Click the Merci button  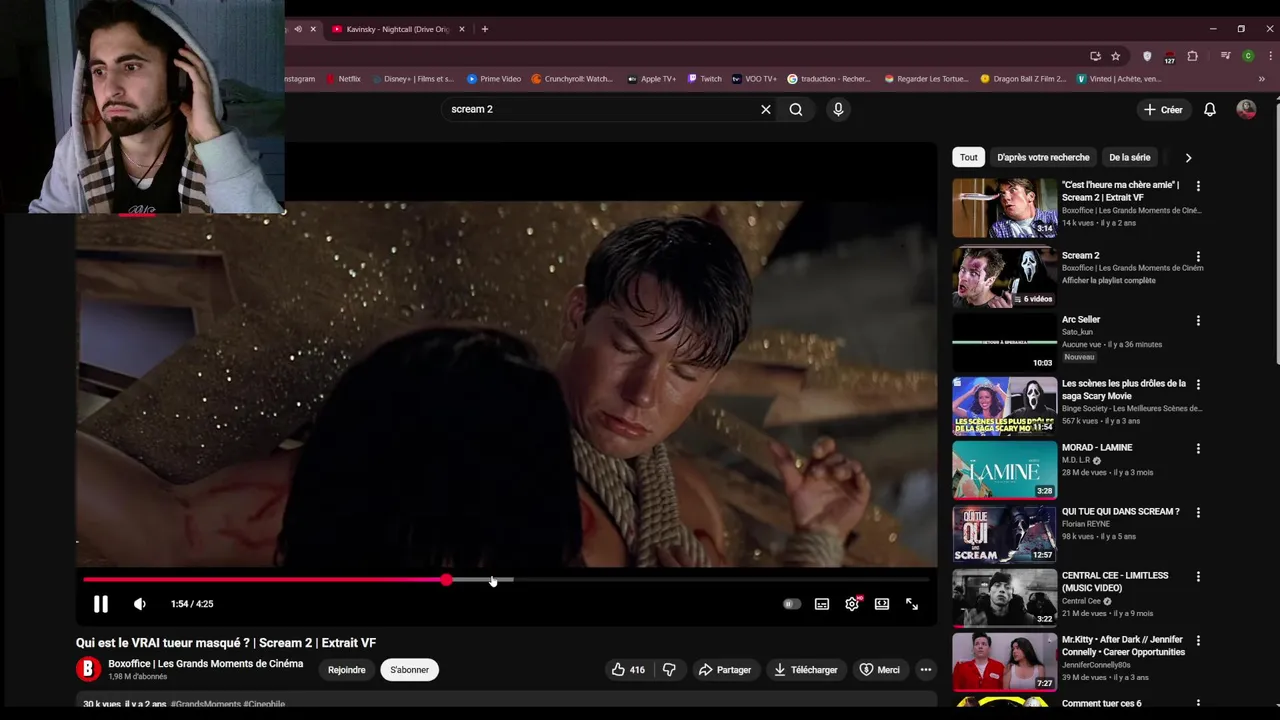point(879,670)
